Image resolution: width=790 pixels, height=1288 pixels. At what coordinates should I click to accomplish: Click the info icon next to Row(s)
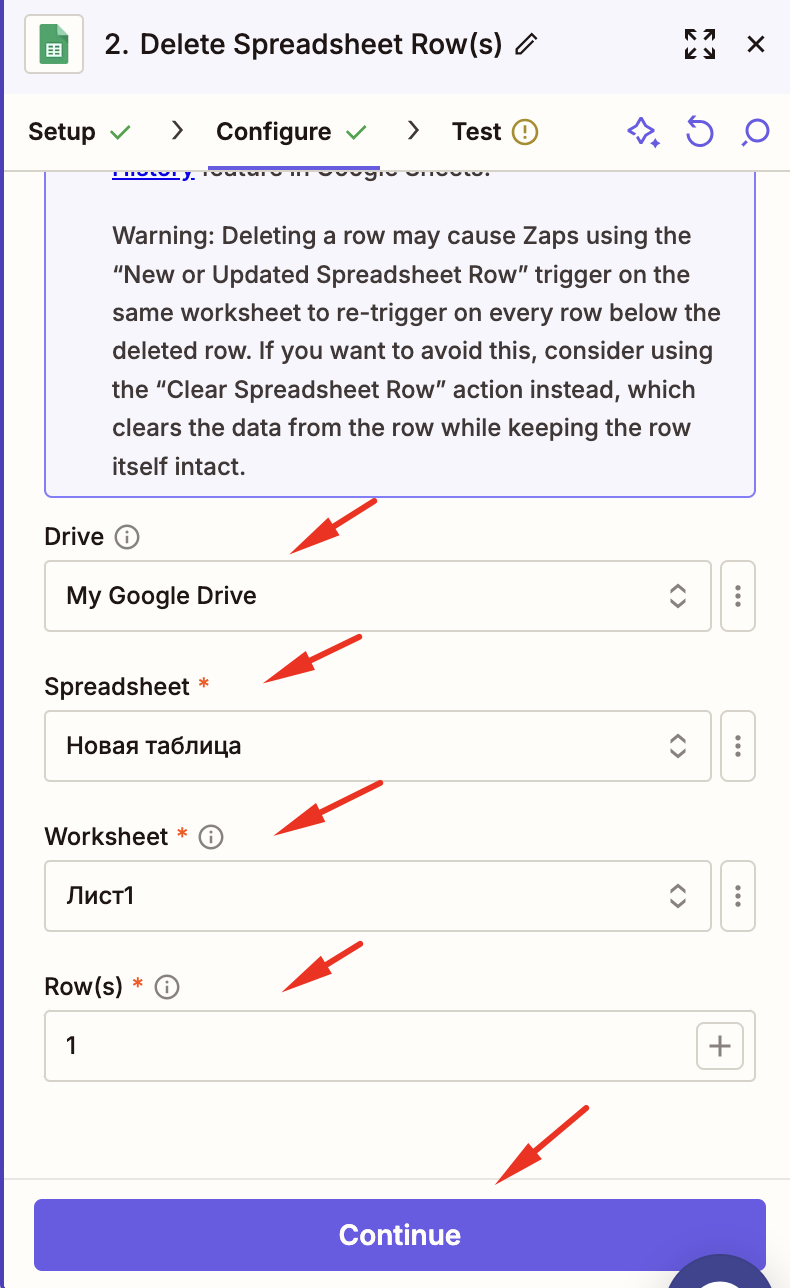click(167, 987)
